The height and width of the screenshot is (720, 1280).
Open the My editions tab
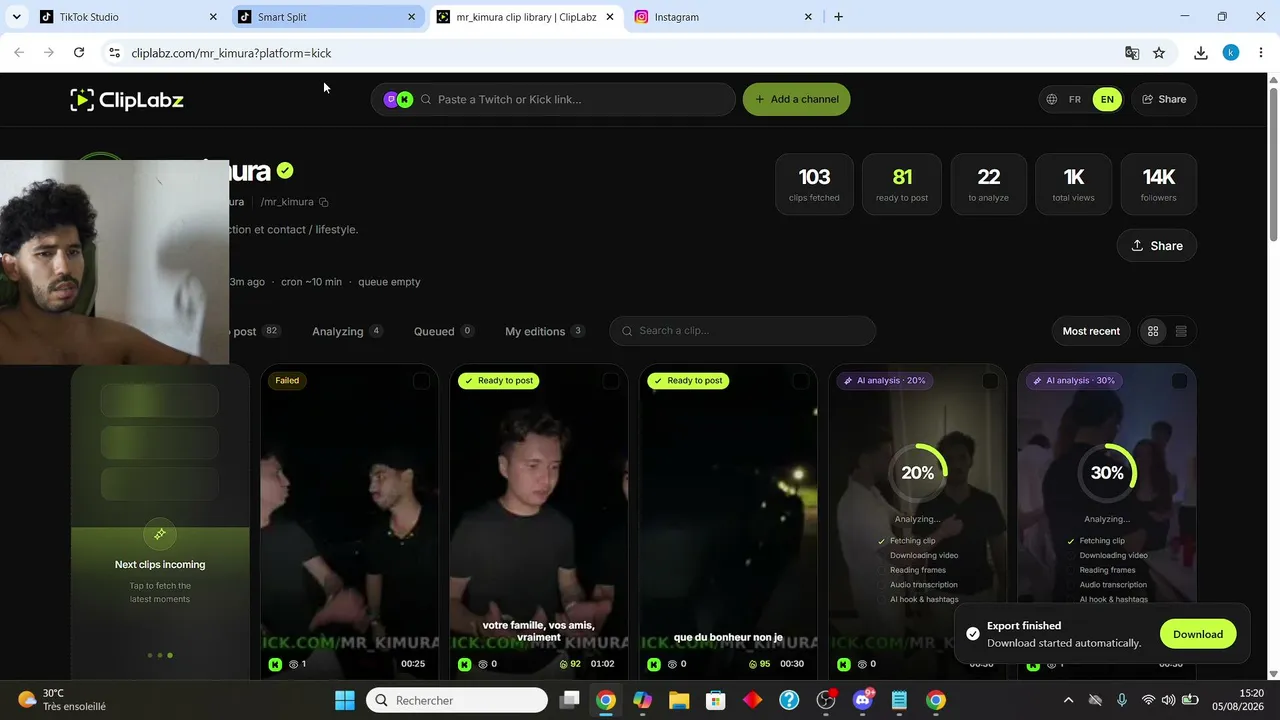545,331
